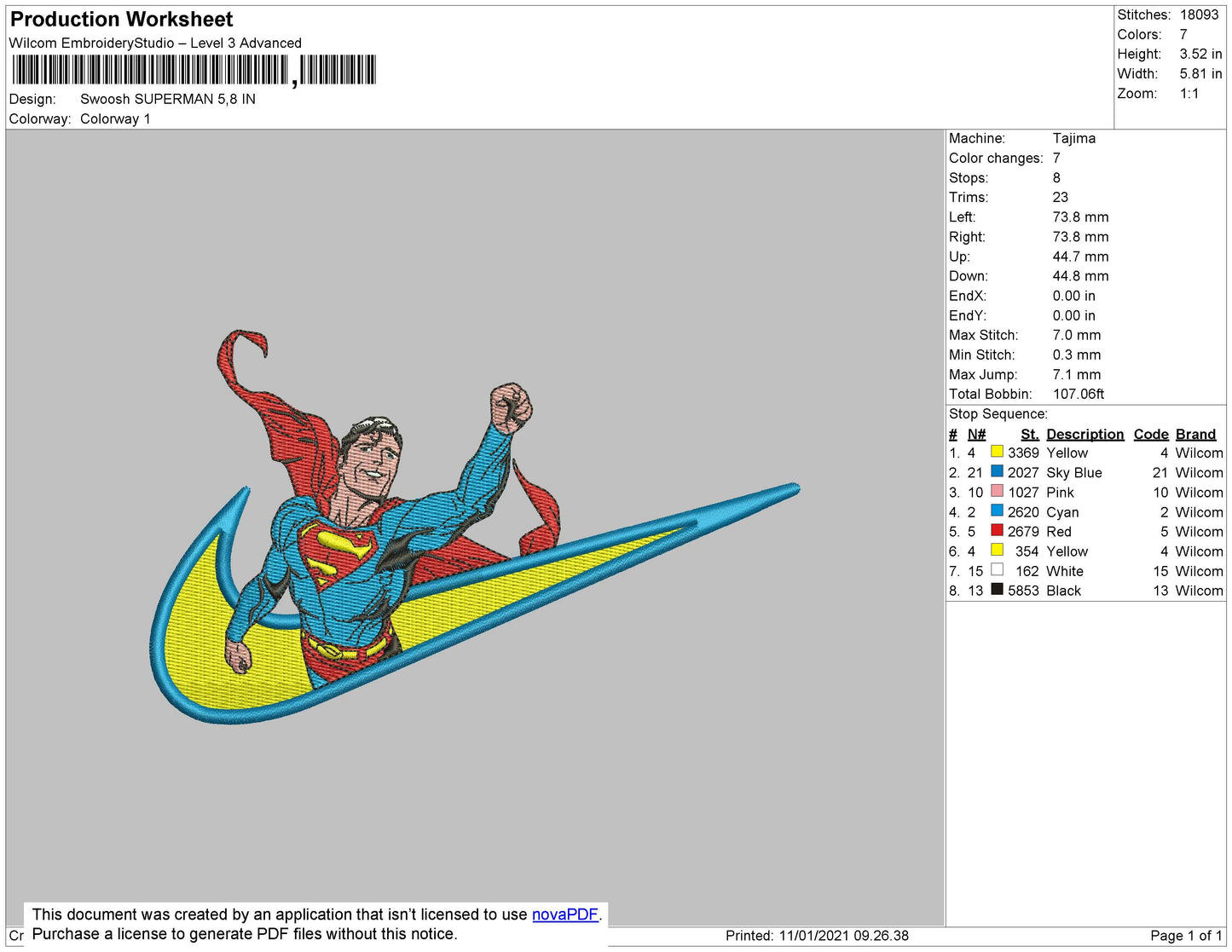Click the Cyan color swatch
Screen dimensions: 1232x952
[997, 511]
